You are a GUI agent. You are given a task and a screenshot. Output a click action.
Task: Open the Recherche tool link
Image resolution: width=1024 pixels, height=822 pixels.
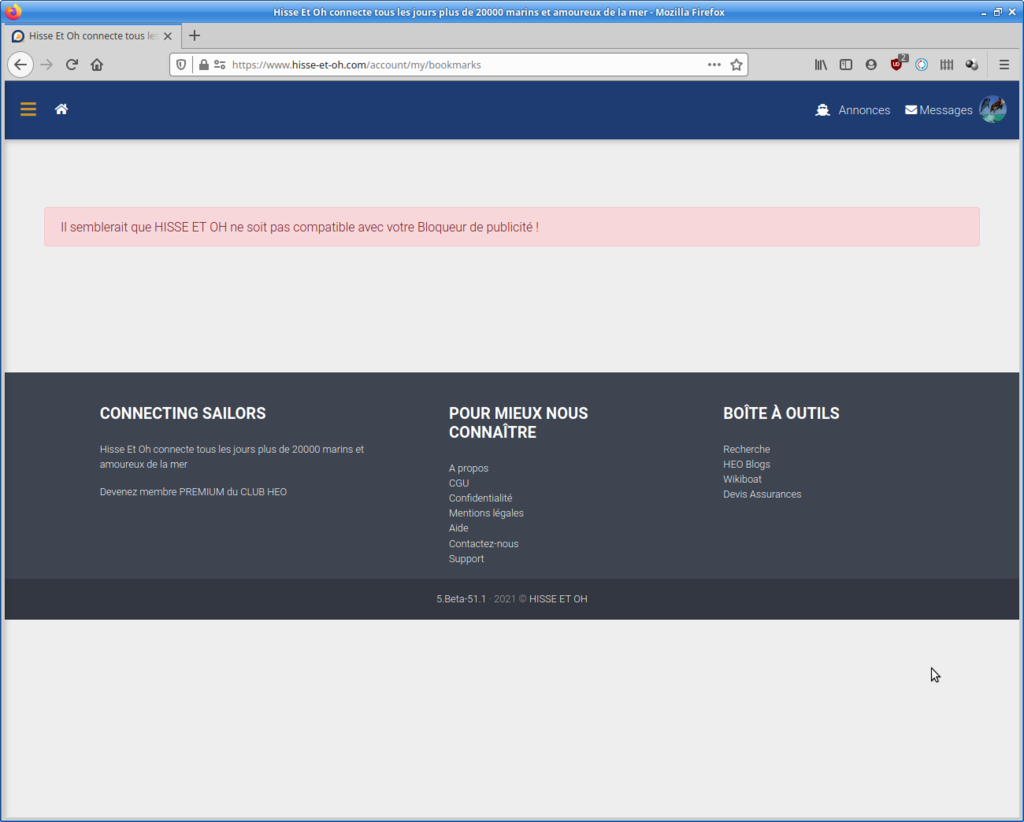click(x=746, y=449)
